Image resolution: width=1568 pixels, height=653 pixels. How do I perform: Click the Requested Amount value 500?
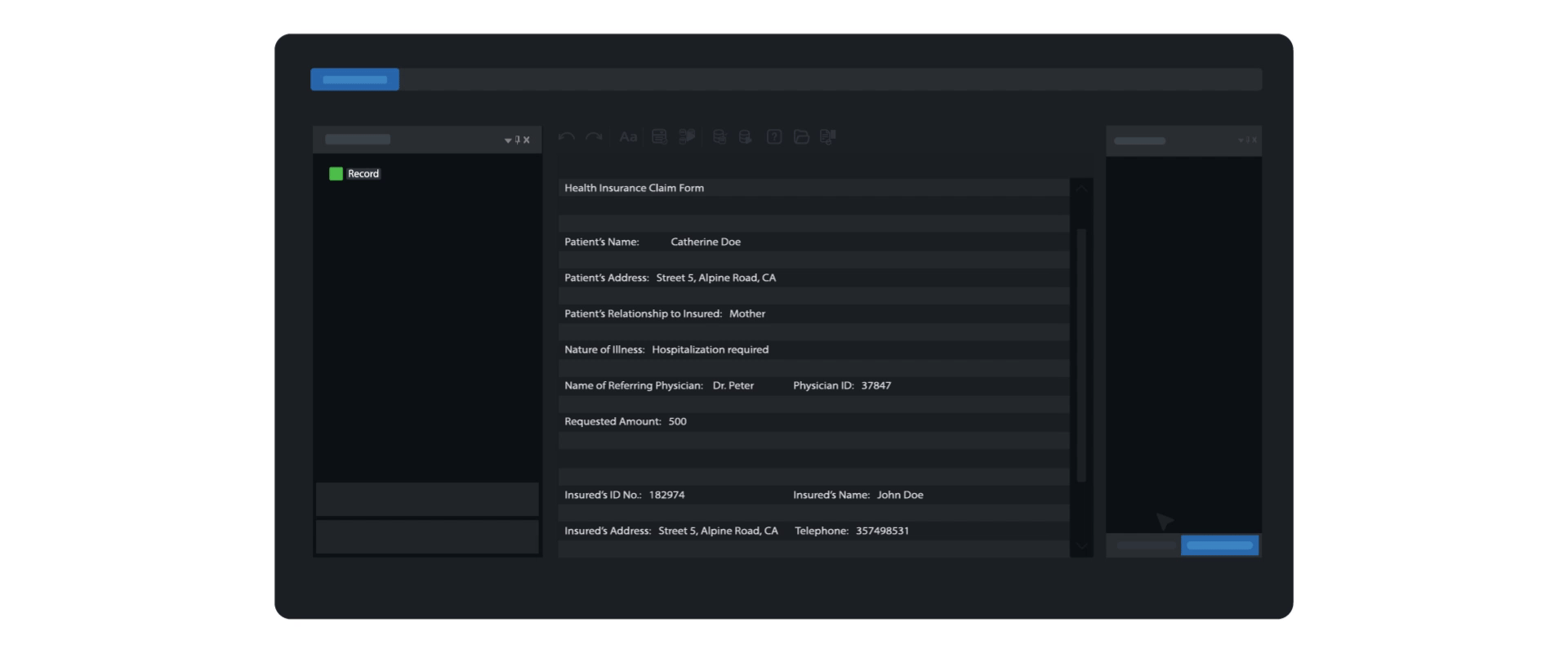pos(678,421)
